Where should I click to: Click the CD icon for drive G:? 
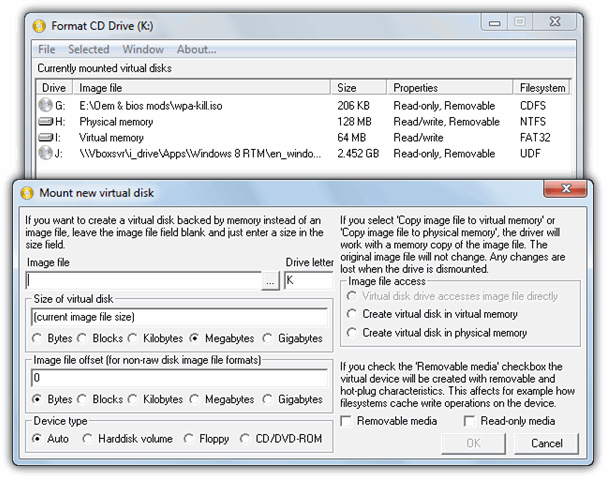[x=45, y=105]
